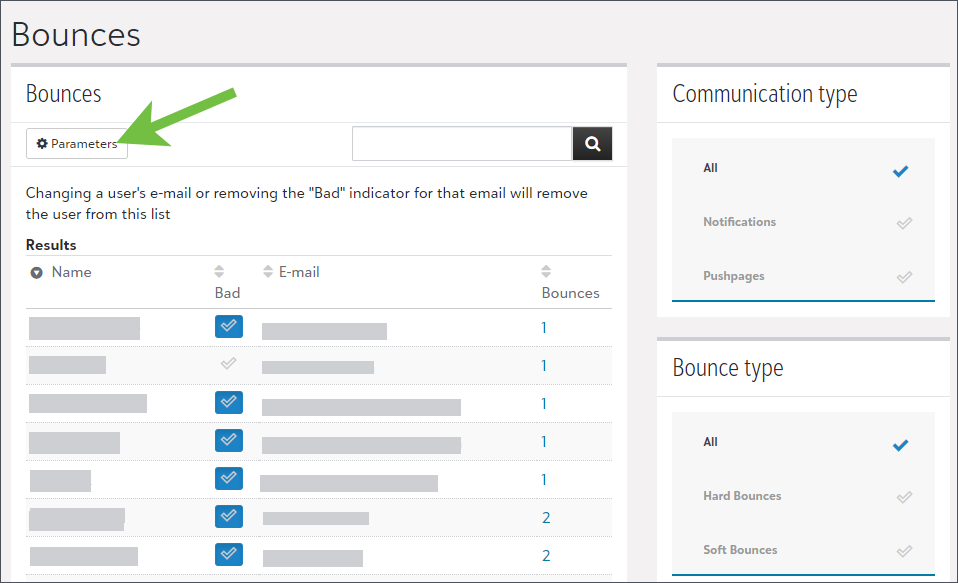Open bounce count 1 in fifth row
The height and width of the screenshot is (583, 958).
(x=544, y=480)
